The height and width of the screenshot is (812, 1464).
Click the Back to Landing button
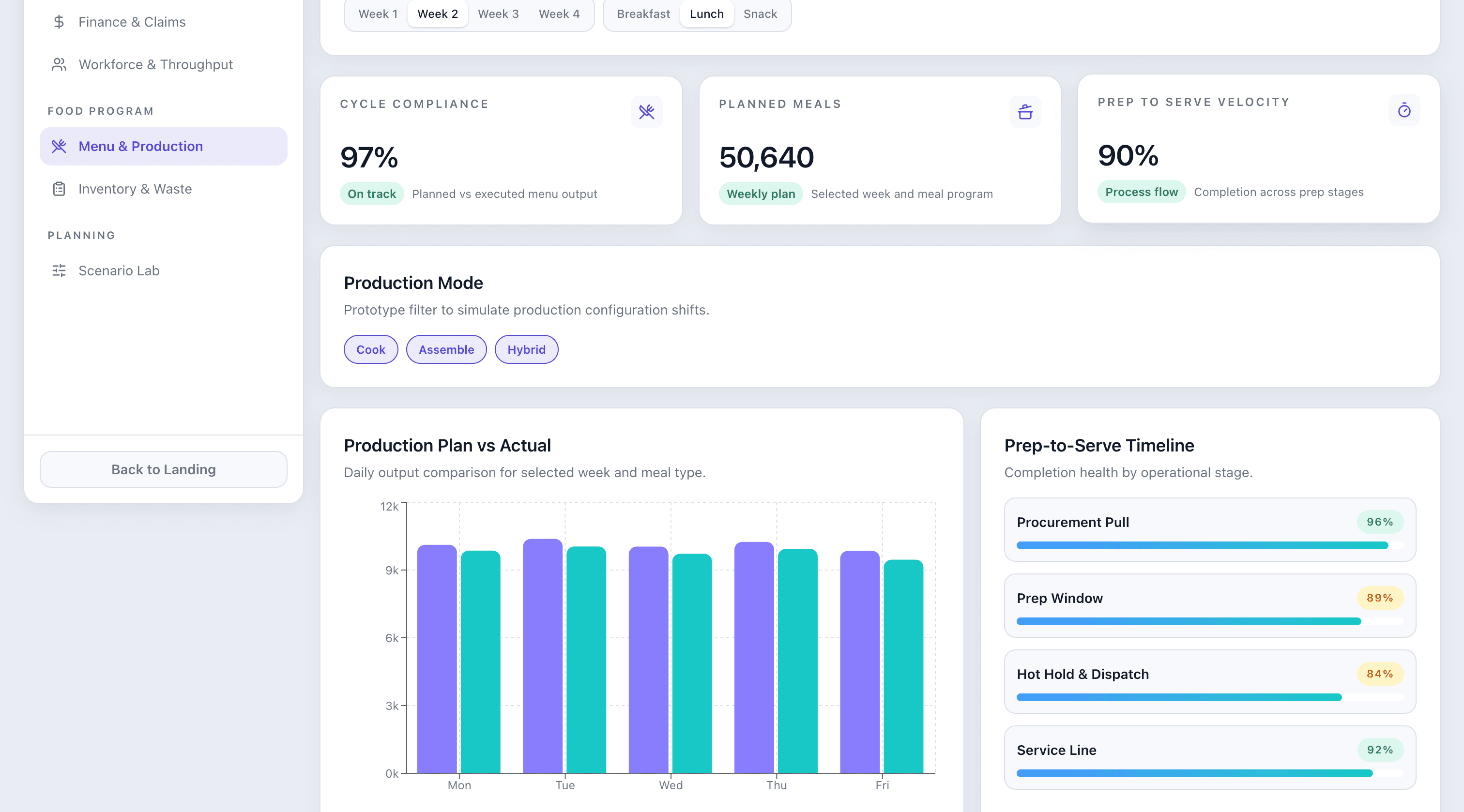(163, 469)
